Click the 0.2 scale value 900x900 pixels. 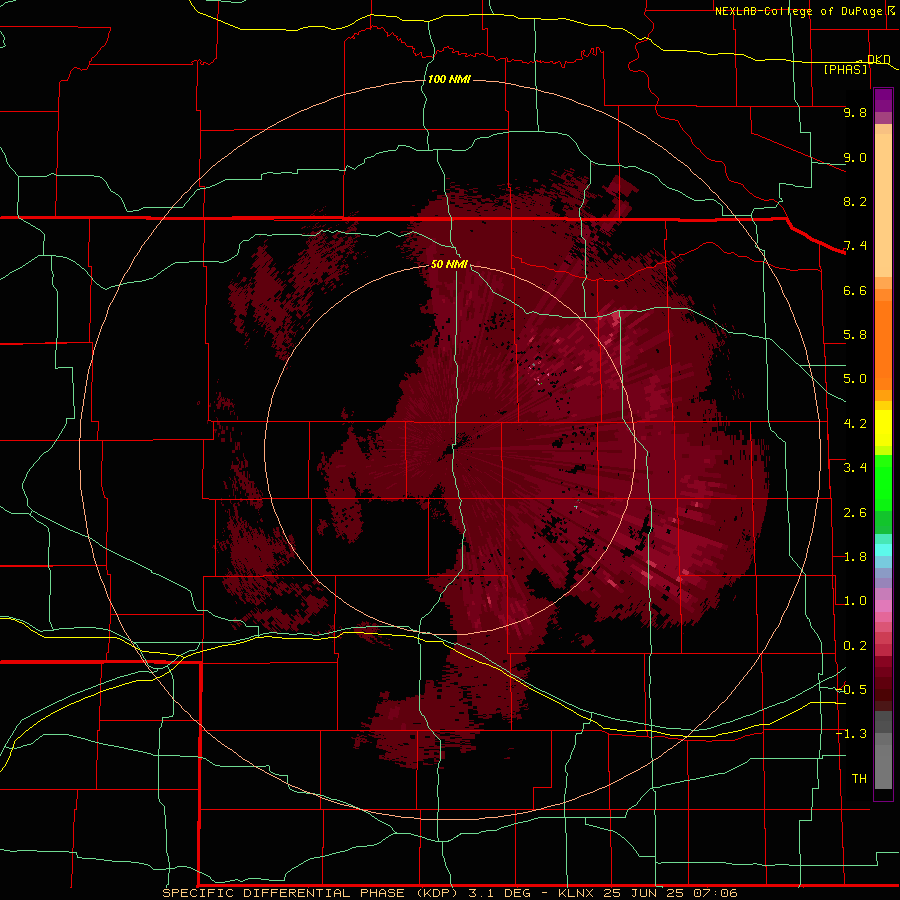(855, 646)
